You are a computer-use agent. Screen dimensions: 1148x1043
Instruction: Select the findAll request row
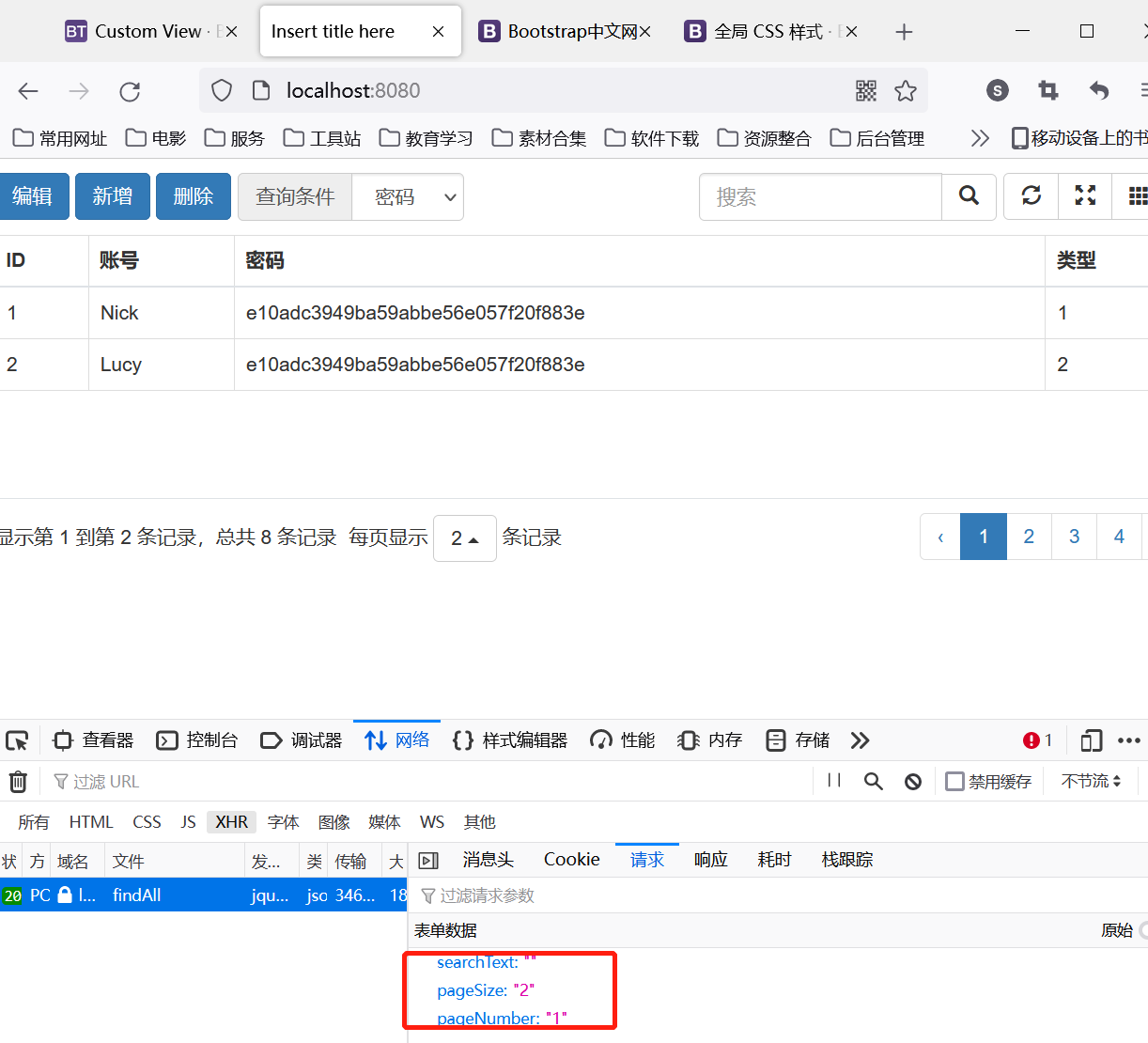[204, 895]
